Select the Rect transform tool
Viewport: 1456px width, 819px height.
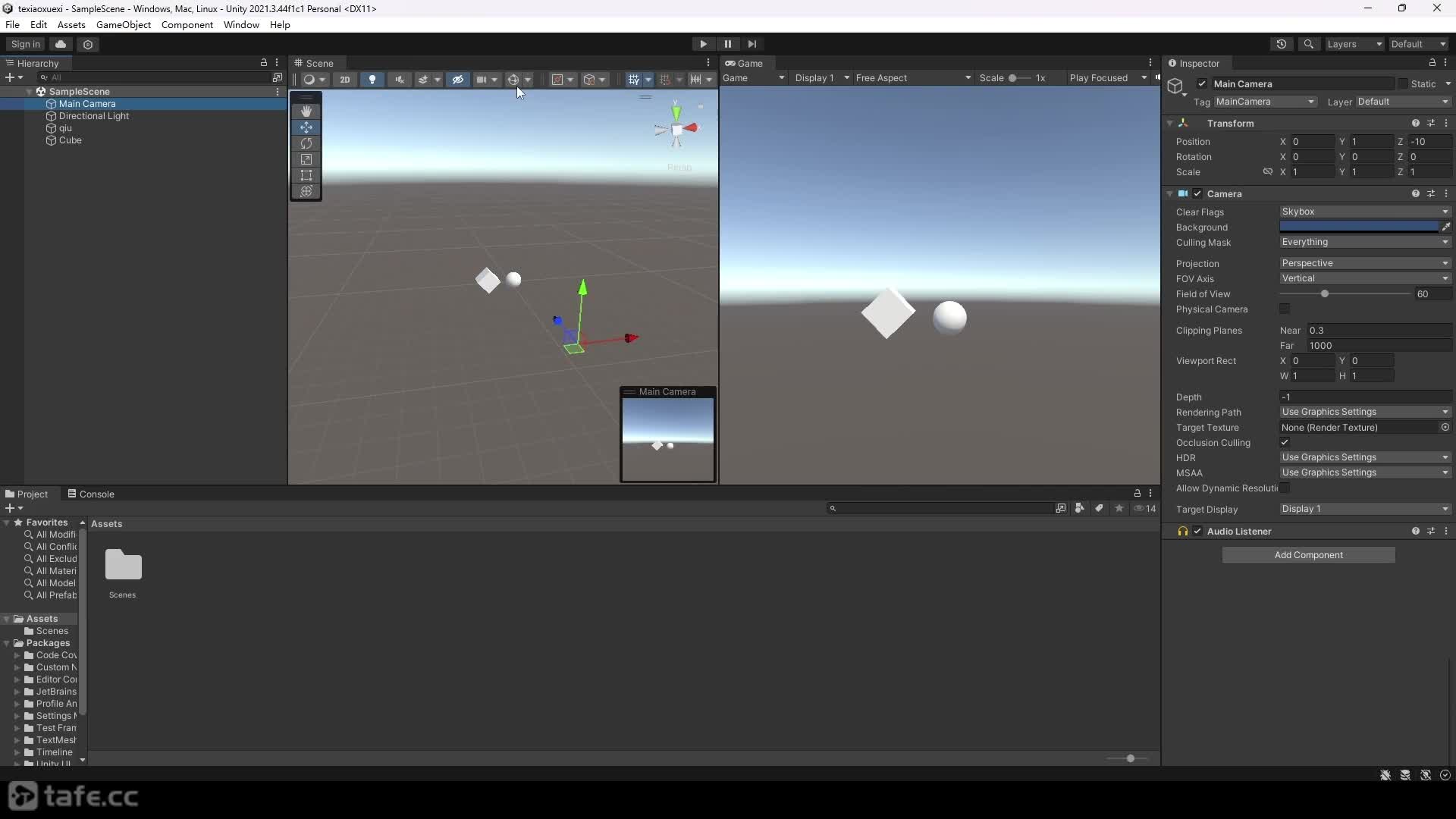coord(306,175)
